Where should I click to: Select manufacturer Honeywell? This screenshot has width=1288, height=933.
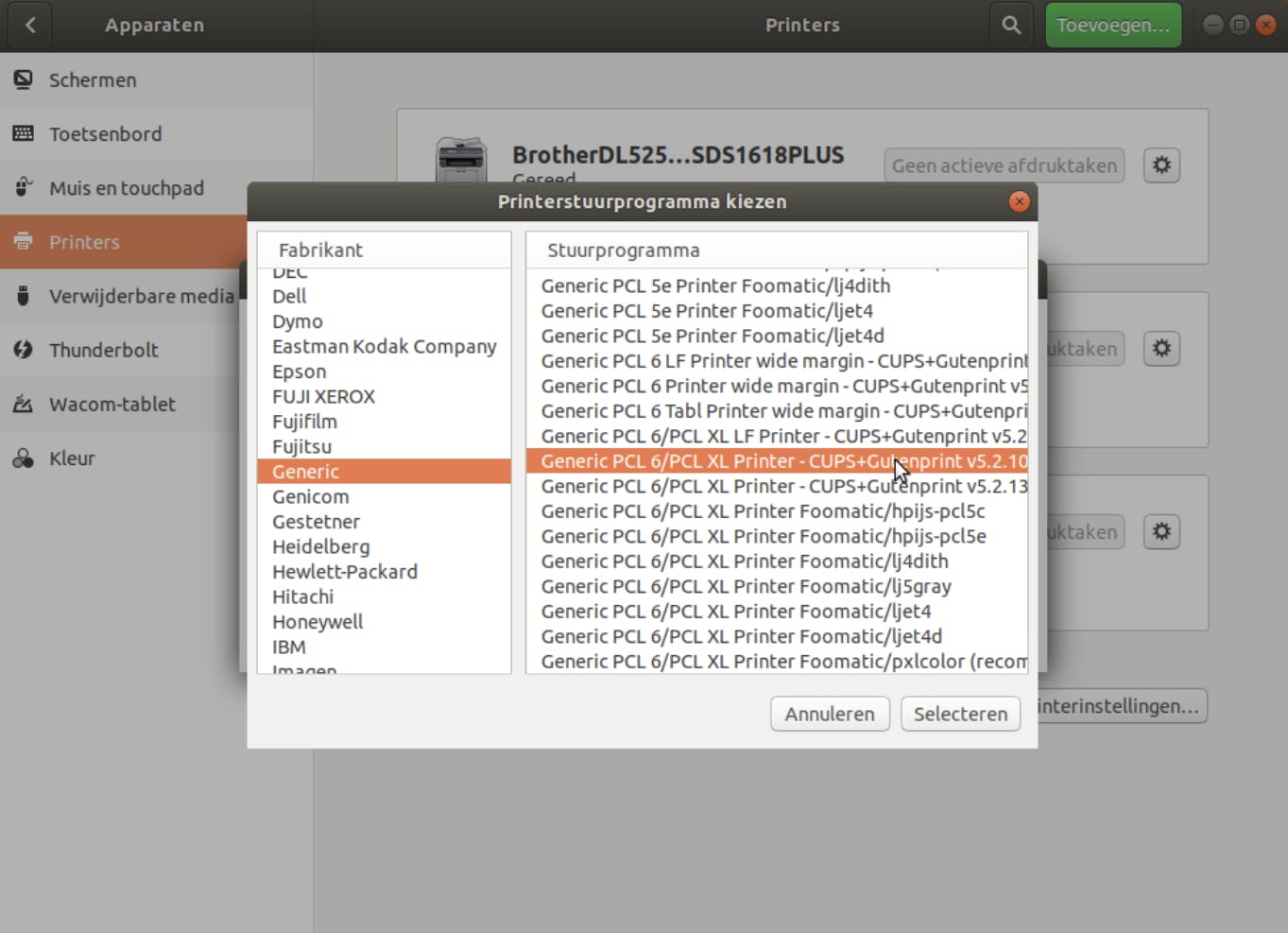pos(384,622)
